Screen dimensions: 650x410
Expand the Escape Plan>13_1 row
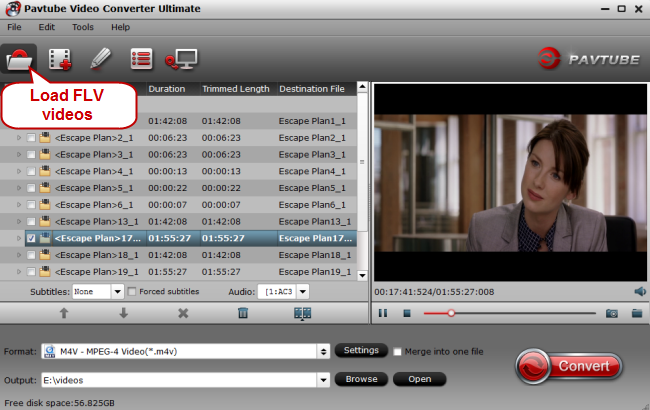coord(19,221)
